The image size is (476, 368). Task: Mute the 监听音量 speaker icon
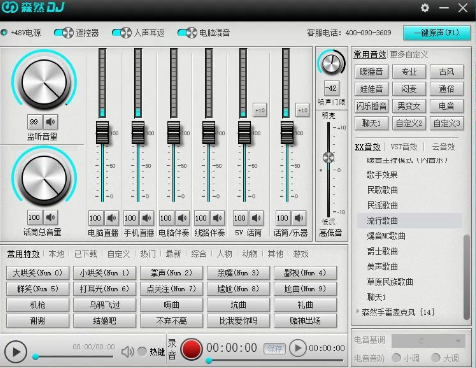coord(50,122)
